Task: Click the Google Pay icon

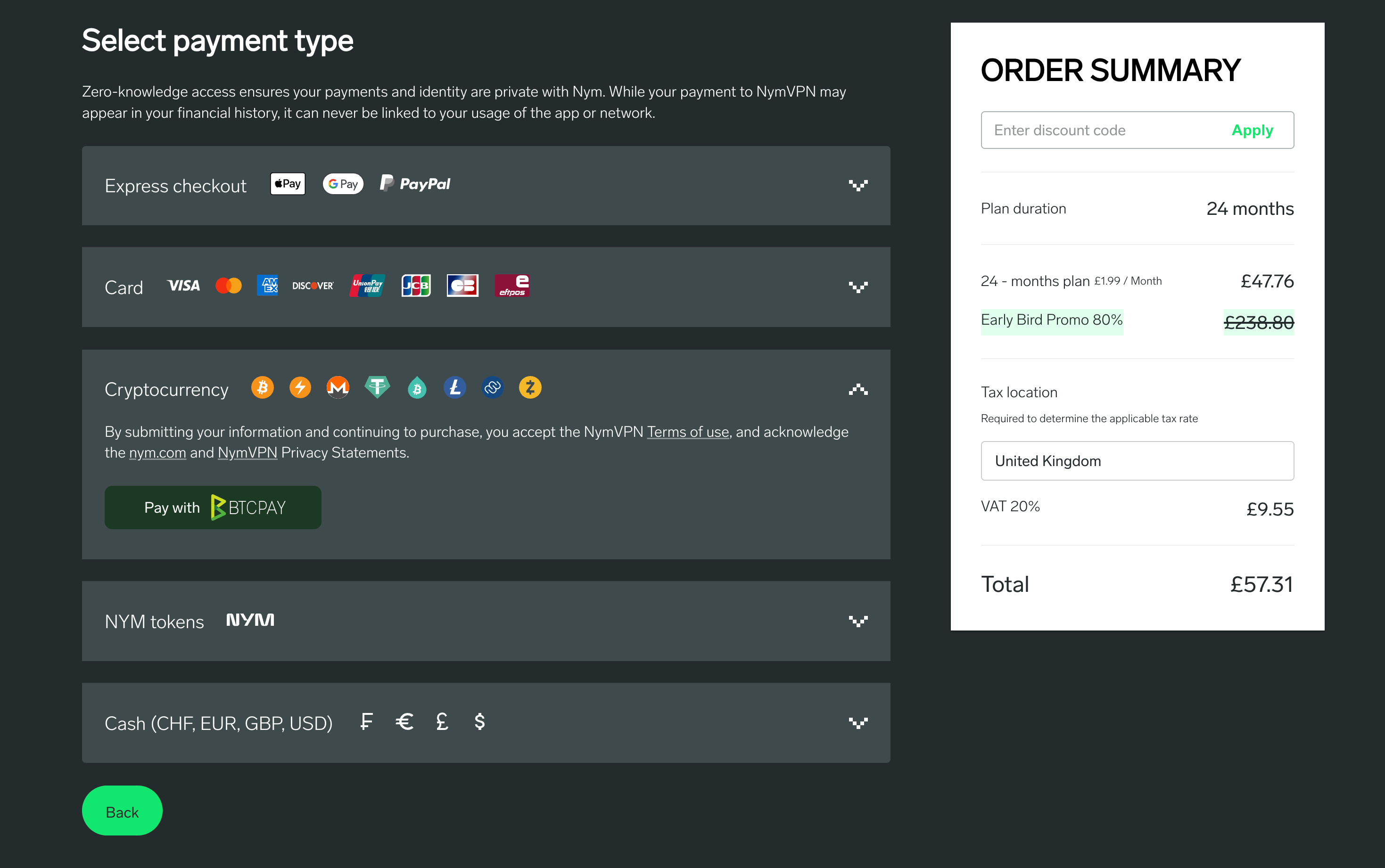Action: (x=343, y=184)
